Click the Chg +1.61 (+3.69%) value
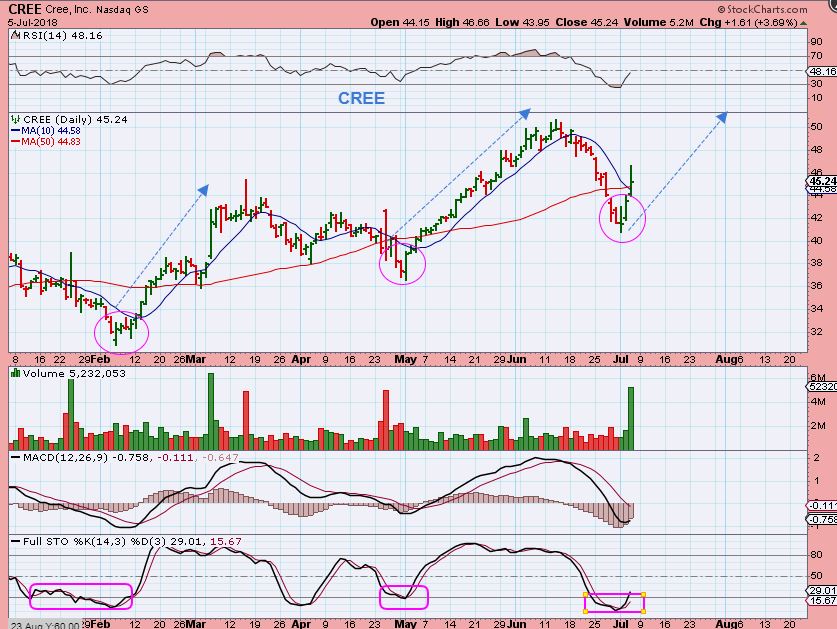Image resolution: width=837 pixels, height=629 pixels. pyautogui.click(x=749, y=22)
